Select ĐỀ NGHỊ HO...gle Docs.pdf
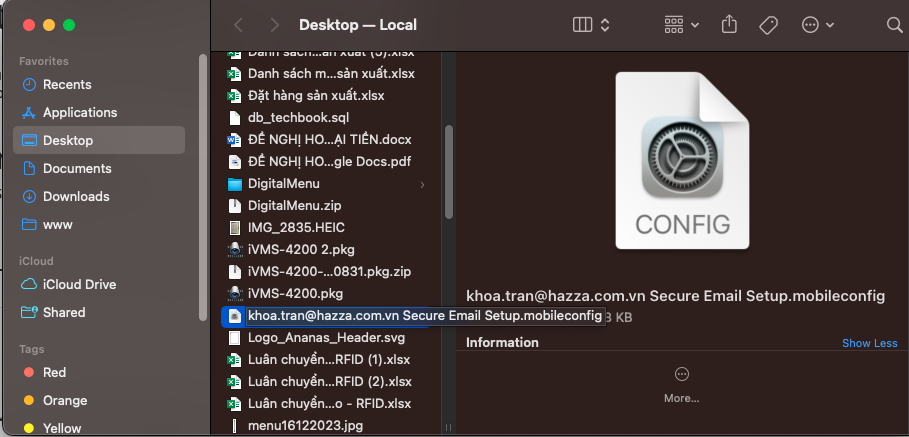909x437 pixels. point(326,161)
